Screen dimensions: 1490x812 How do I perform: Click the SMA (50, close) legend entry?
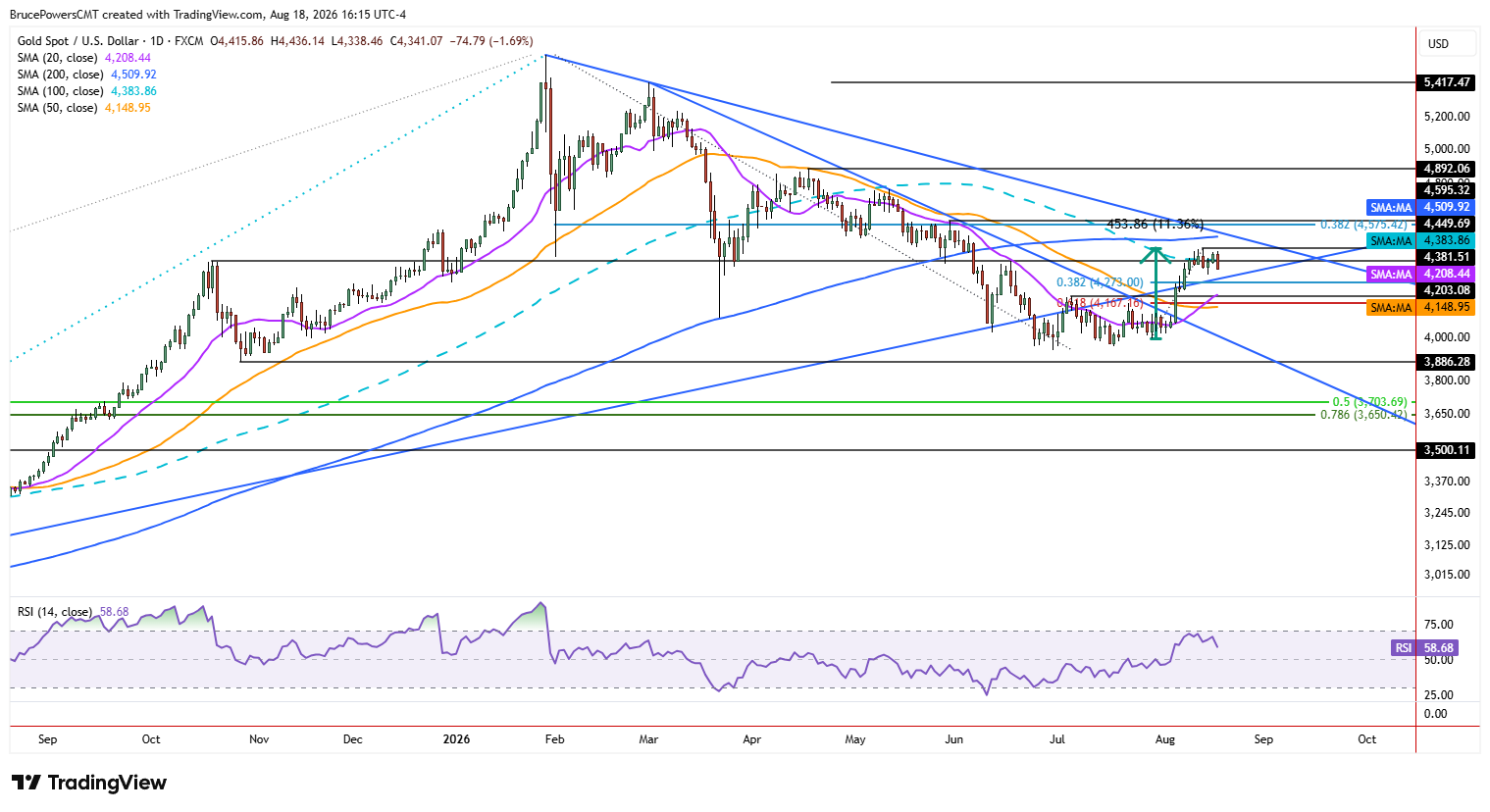pyautogui.click(x=84, y=108)
